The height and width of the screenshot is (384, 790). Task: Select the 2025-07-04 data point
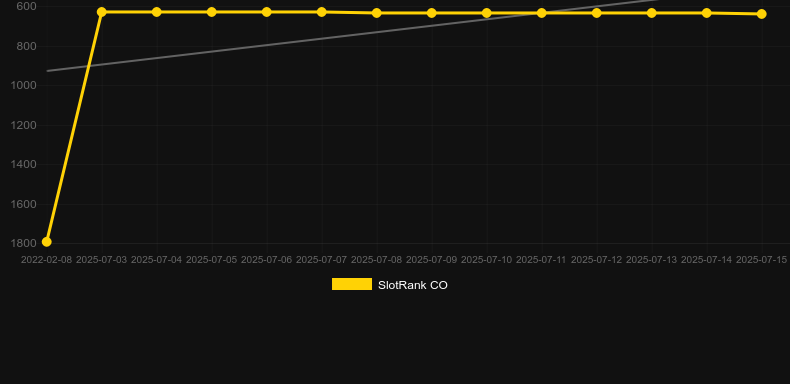coord(157,12)
